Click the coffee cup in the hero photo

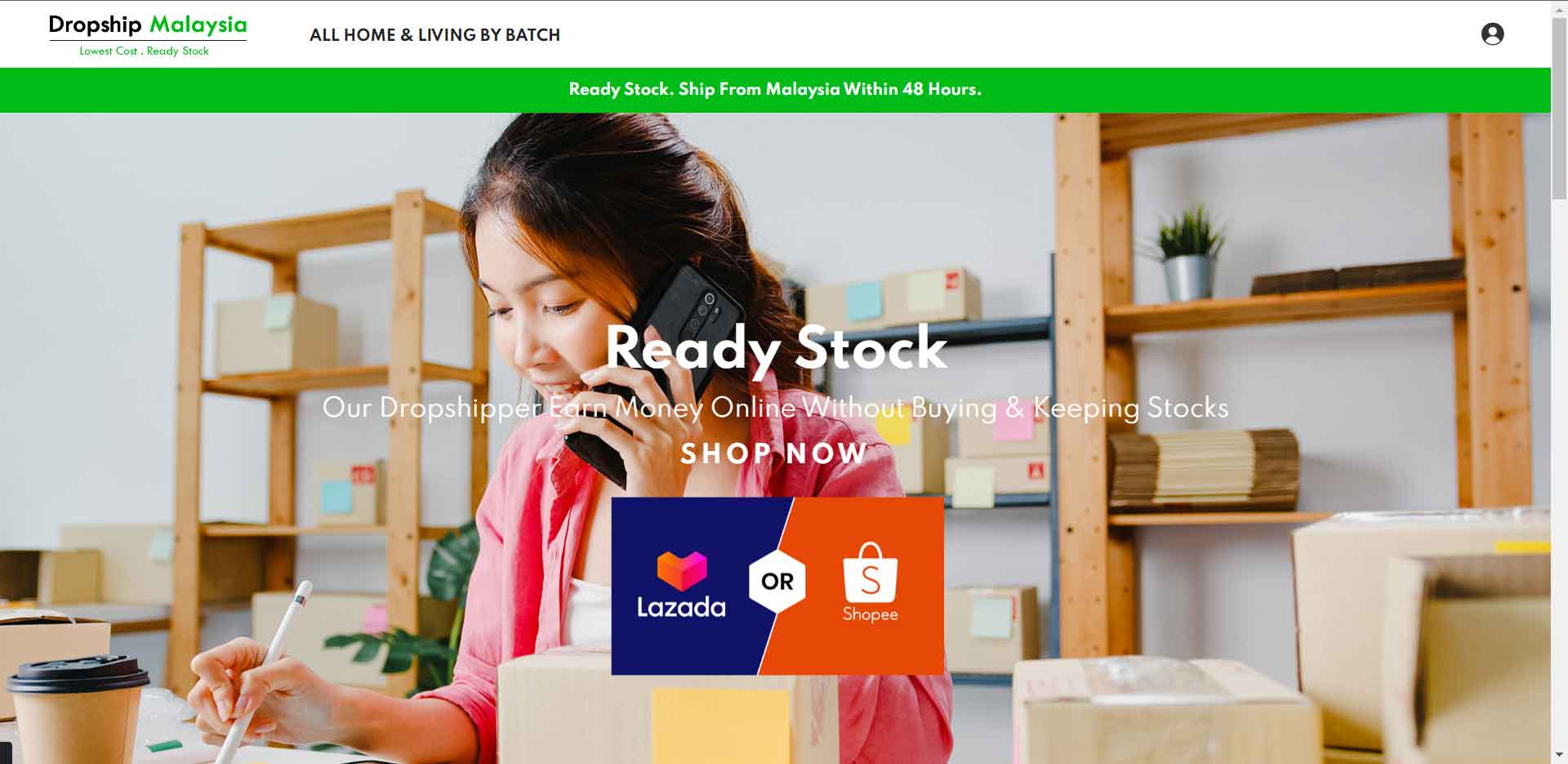[78, 709]
